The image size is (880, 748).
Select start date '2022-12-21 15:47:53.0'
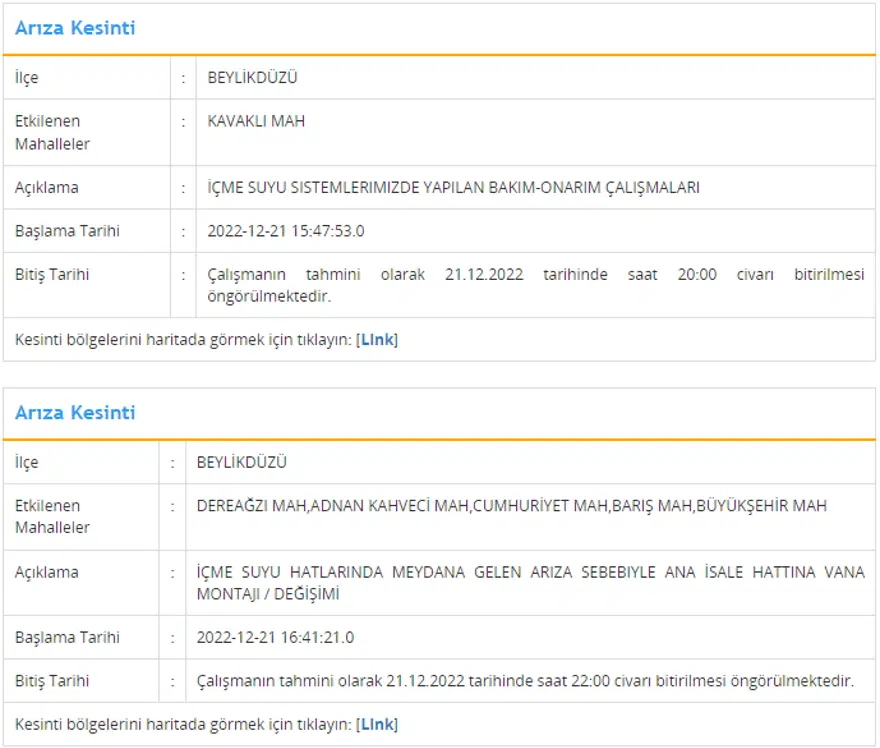coord(286,231)
